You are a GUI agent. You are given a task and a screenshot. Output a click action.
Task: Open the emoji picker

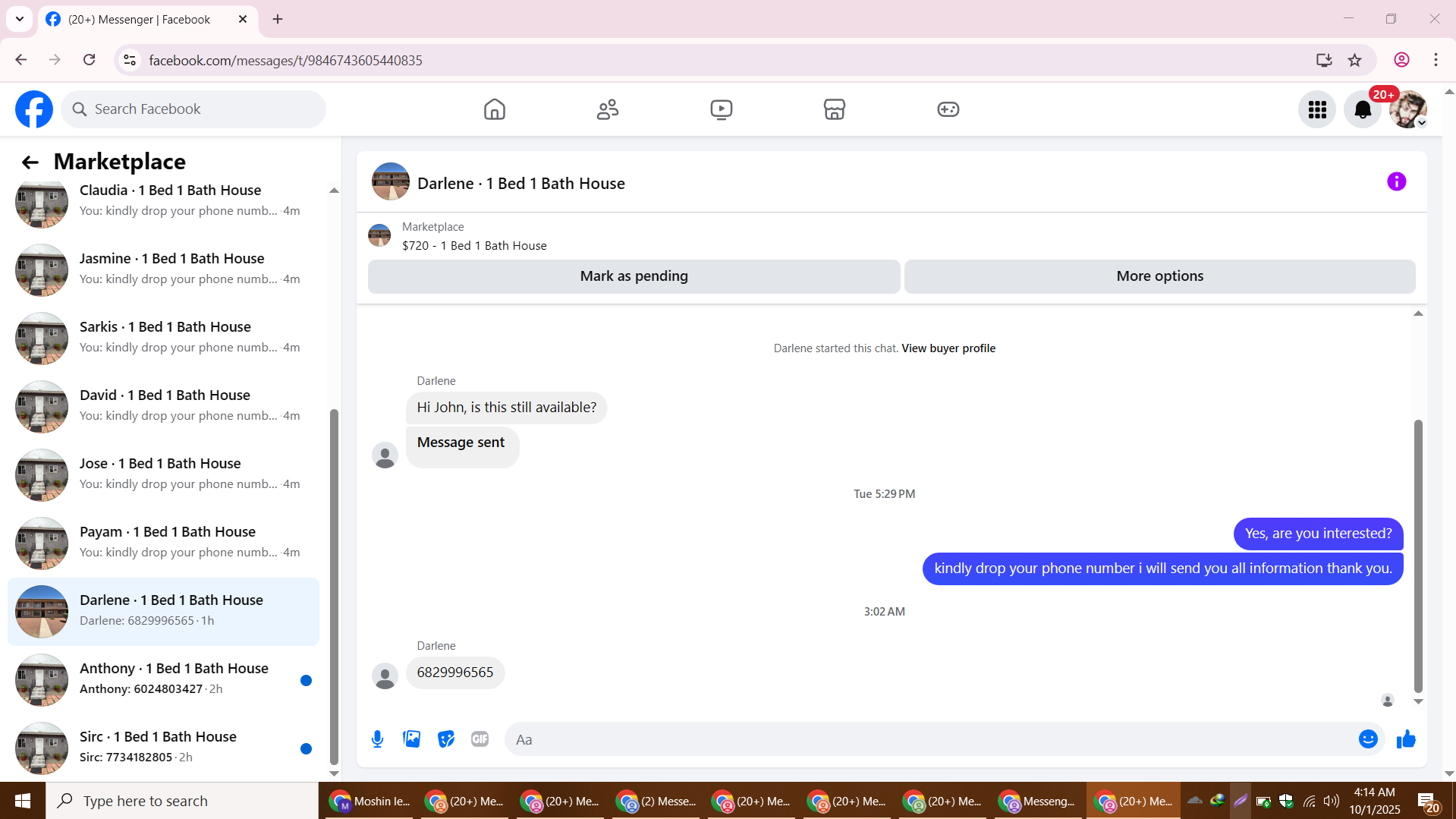(x=1368, y=739)
